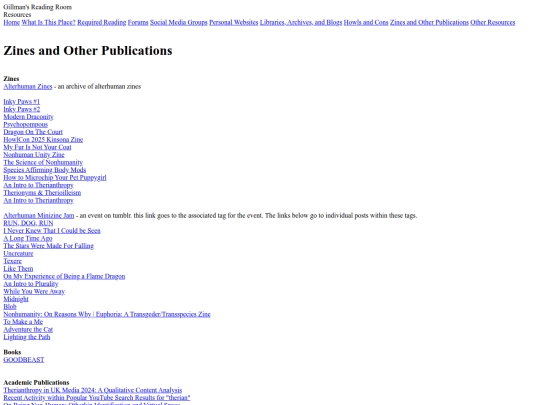This screenshot has width=540, height=405.
Task: Open the What Is This Place? page
Action: point(48,22)
